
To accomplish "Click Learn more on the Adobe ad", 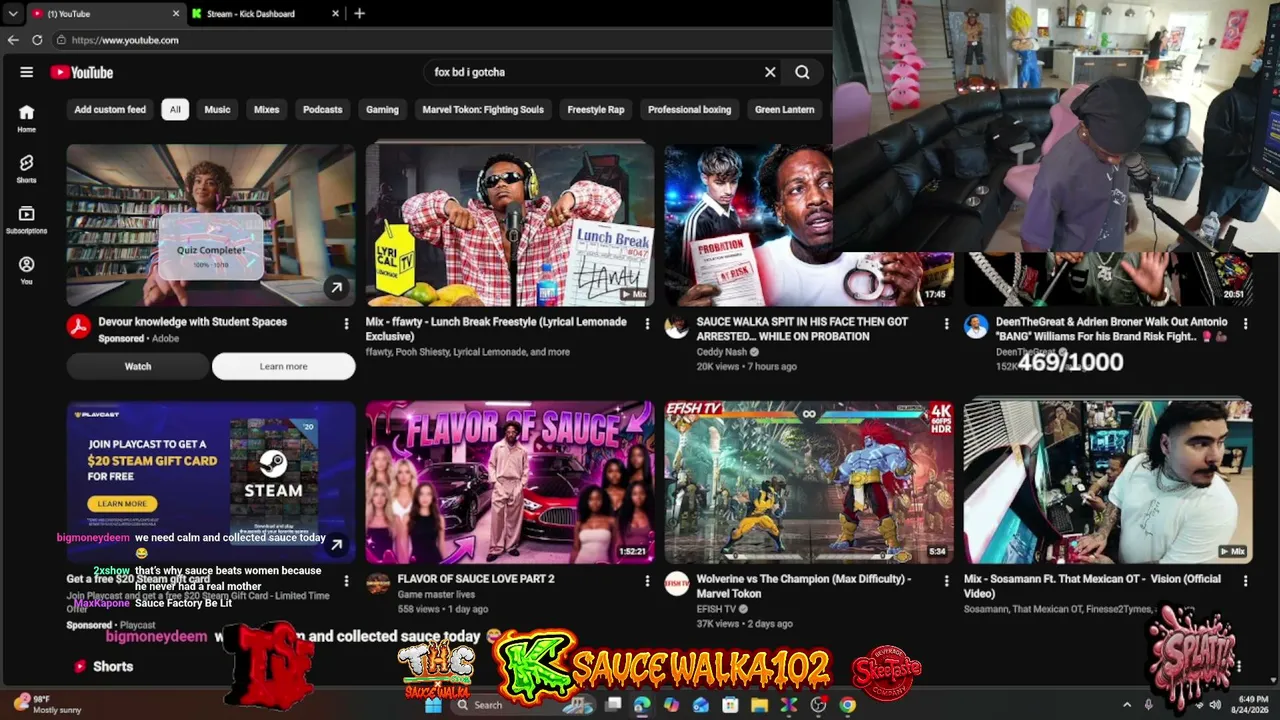I will [x=284, y=367].
